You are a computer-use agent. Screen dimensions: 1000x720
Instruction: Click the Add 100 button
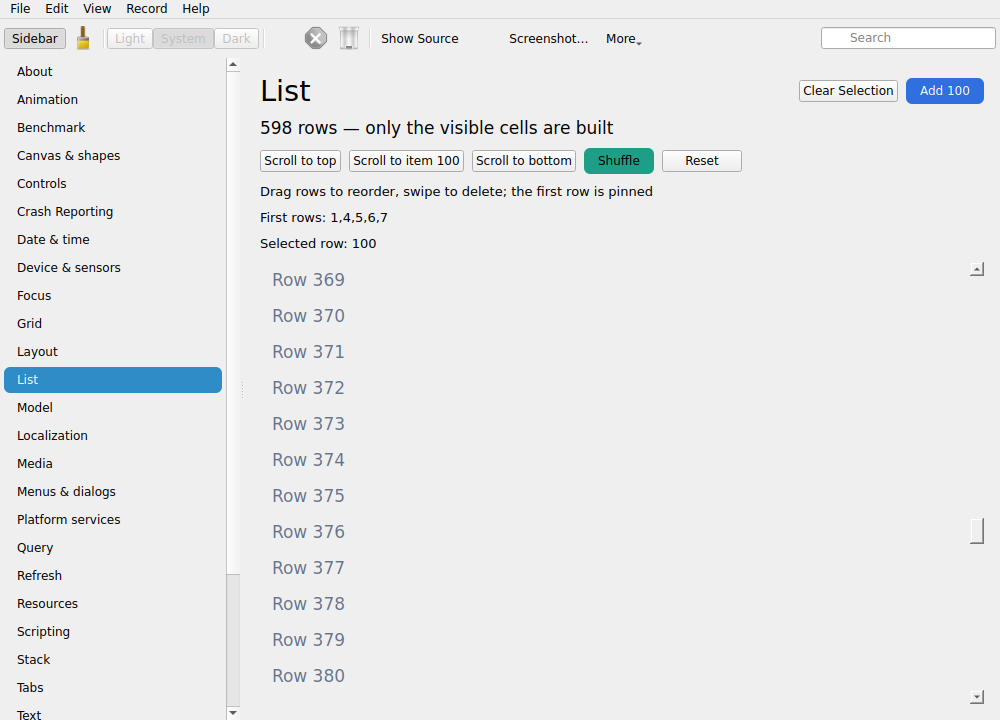click(x=945, y=91)
